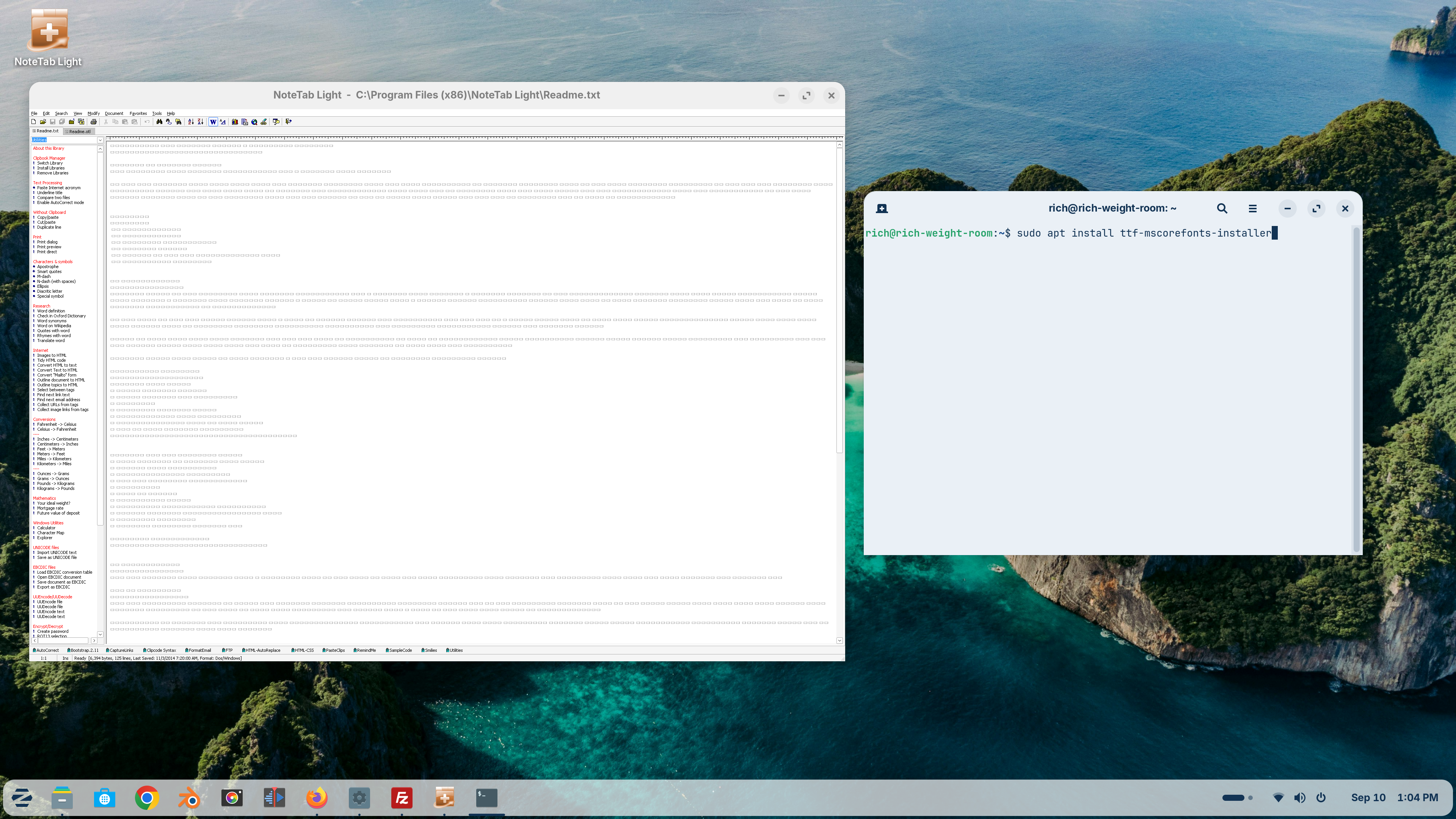Open FileZilla from the taskbar

402,798
